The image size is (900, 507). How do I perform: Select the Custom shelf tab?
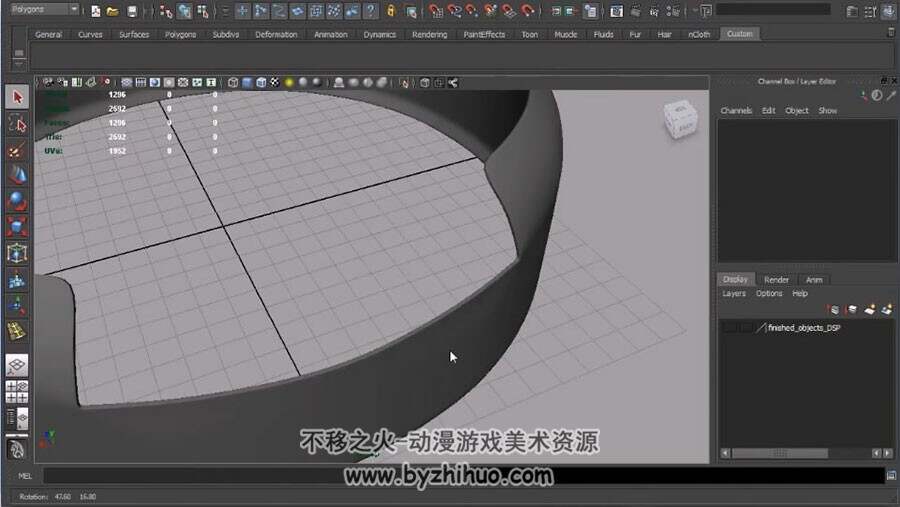[739, 34]
